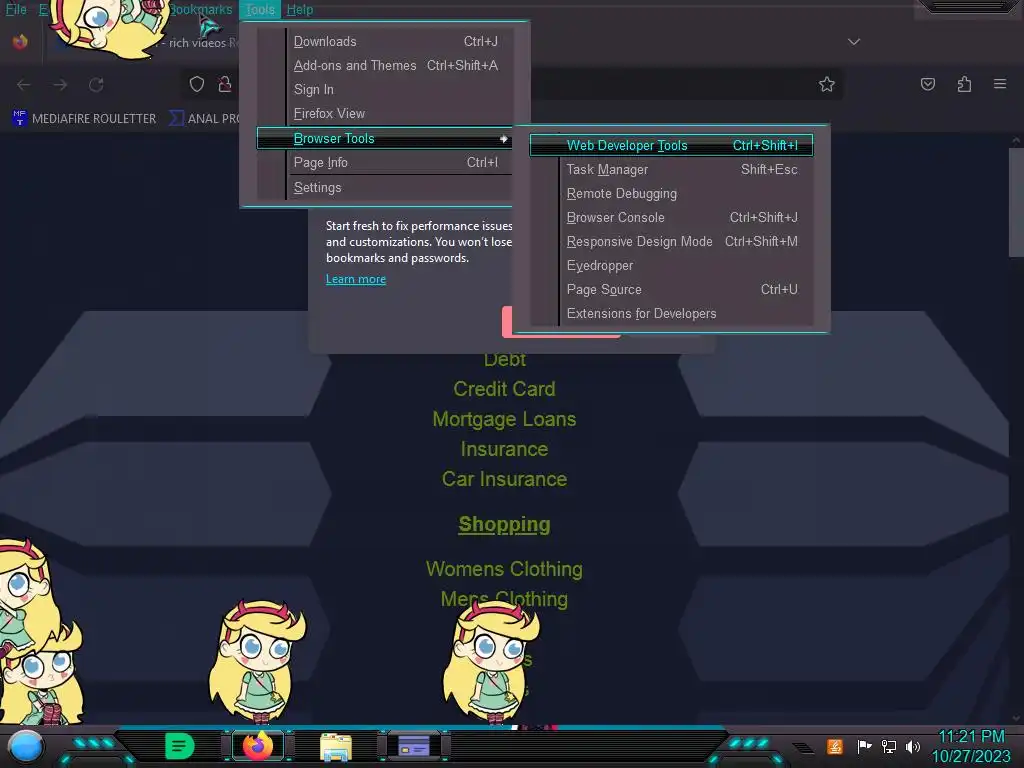Image resolution: width=1024 pixels, height=768 pixels.
Task: Open Downloads from the Tools menu
Action: [x=385, y=42]
